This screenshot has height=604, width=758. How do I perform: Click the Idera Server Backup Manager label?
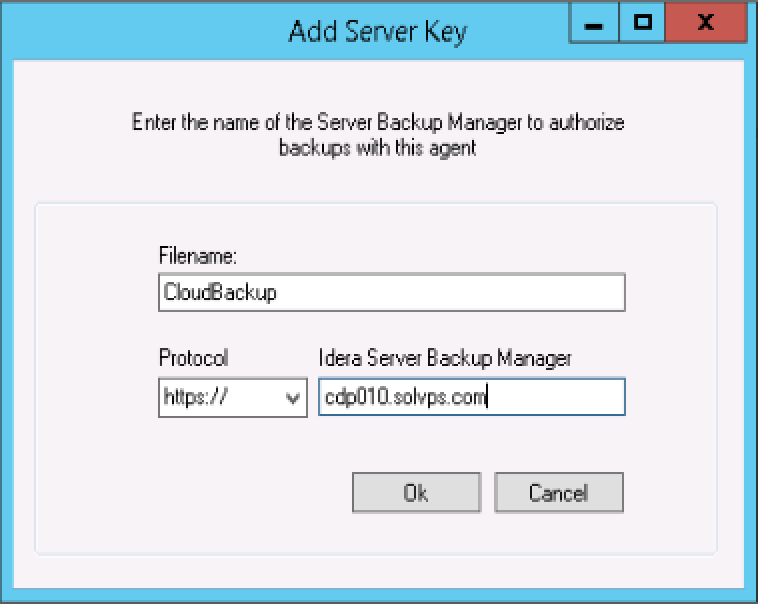point(444,358)
